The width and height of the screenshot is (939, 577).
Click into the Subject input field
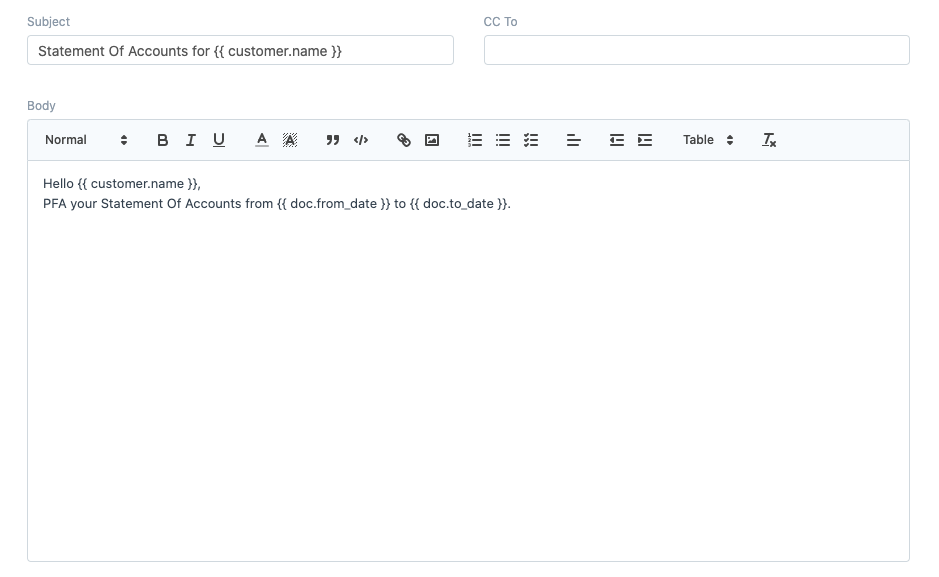click(x=240, y=50)
